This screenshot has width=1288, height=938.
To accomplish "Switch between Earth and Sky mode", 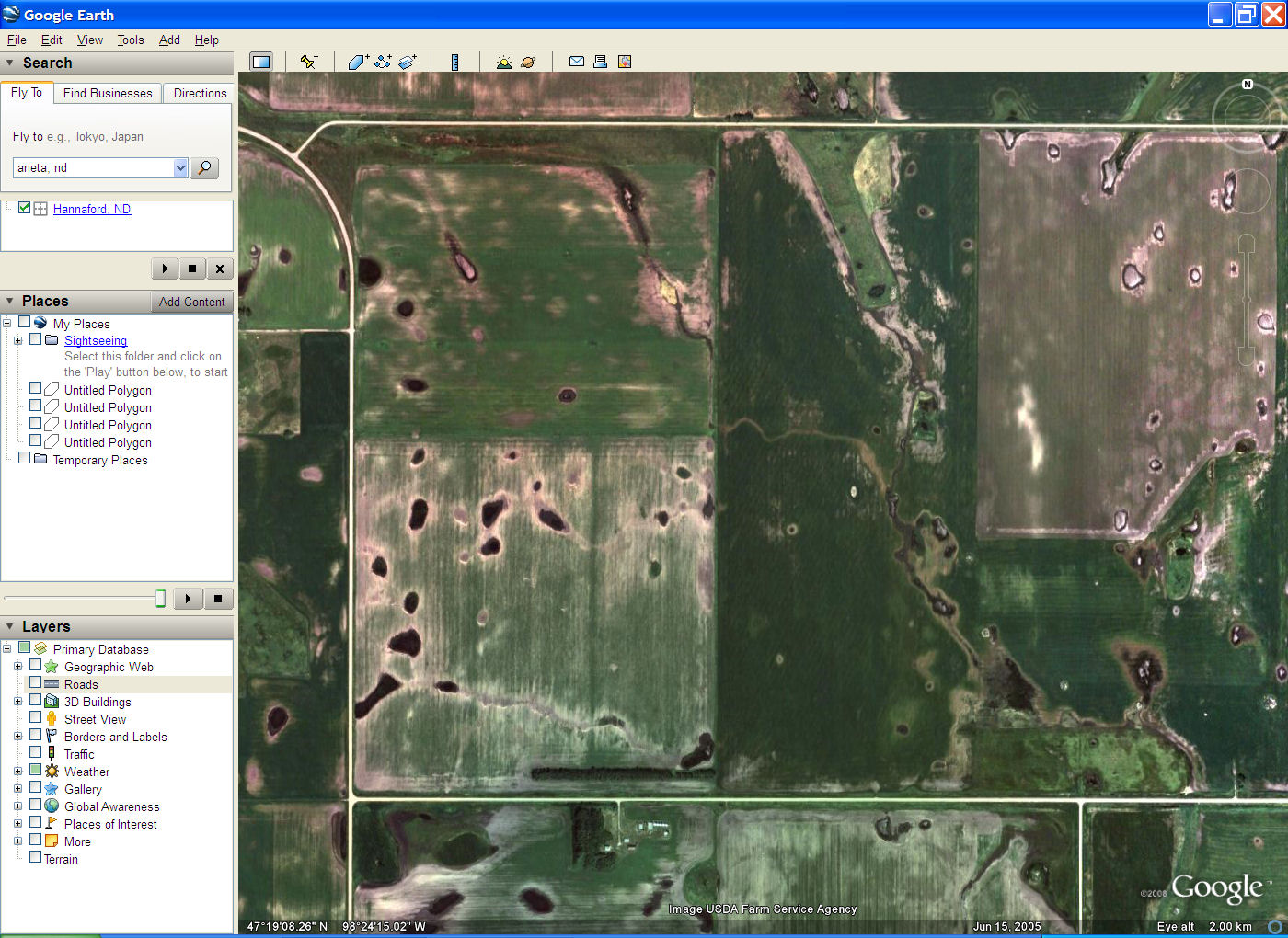I will tap(528, 62).
